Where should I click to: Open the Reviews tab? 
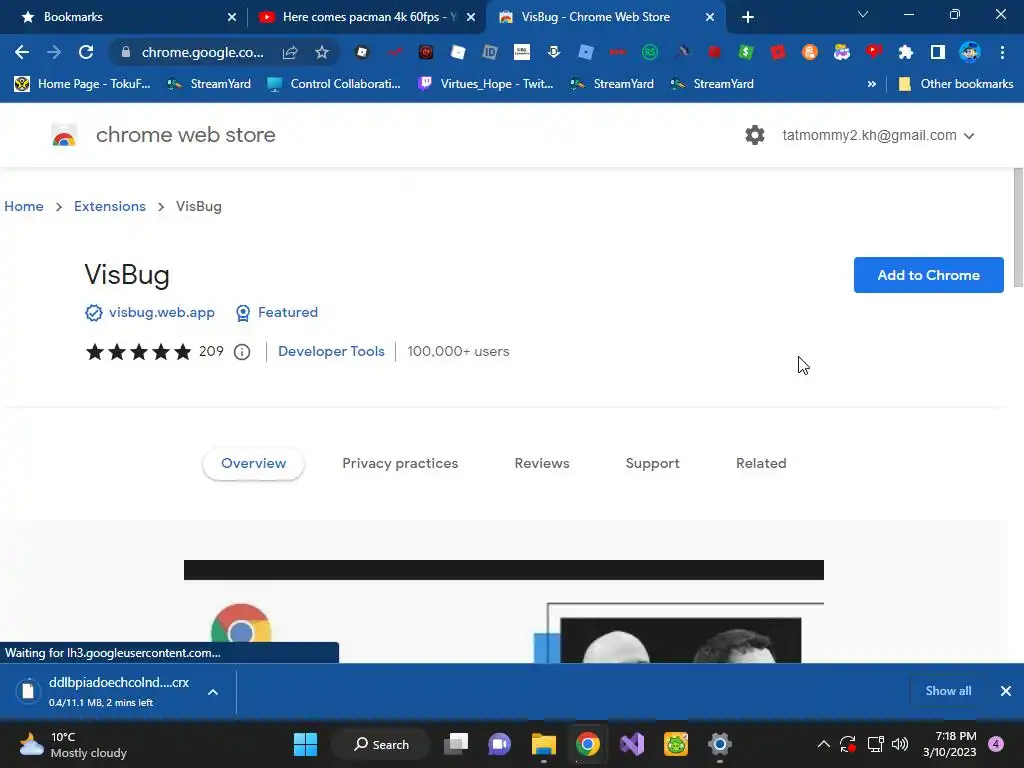[542, 464]
